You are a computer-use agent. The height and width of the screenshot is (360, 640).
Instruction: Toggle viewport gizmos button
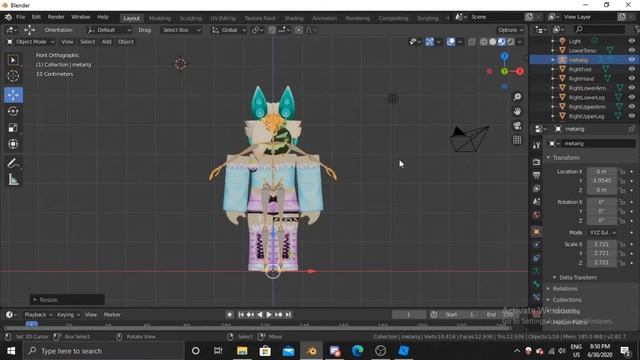tap(429, 42)
